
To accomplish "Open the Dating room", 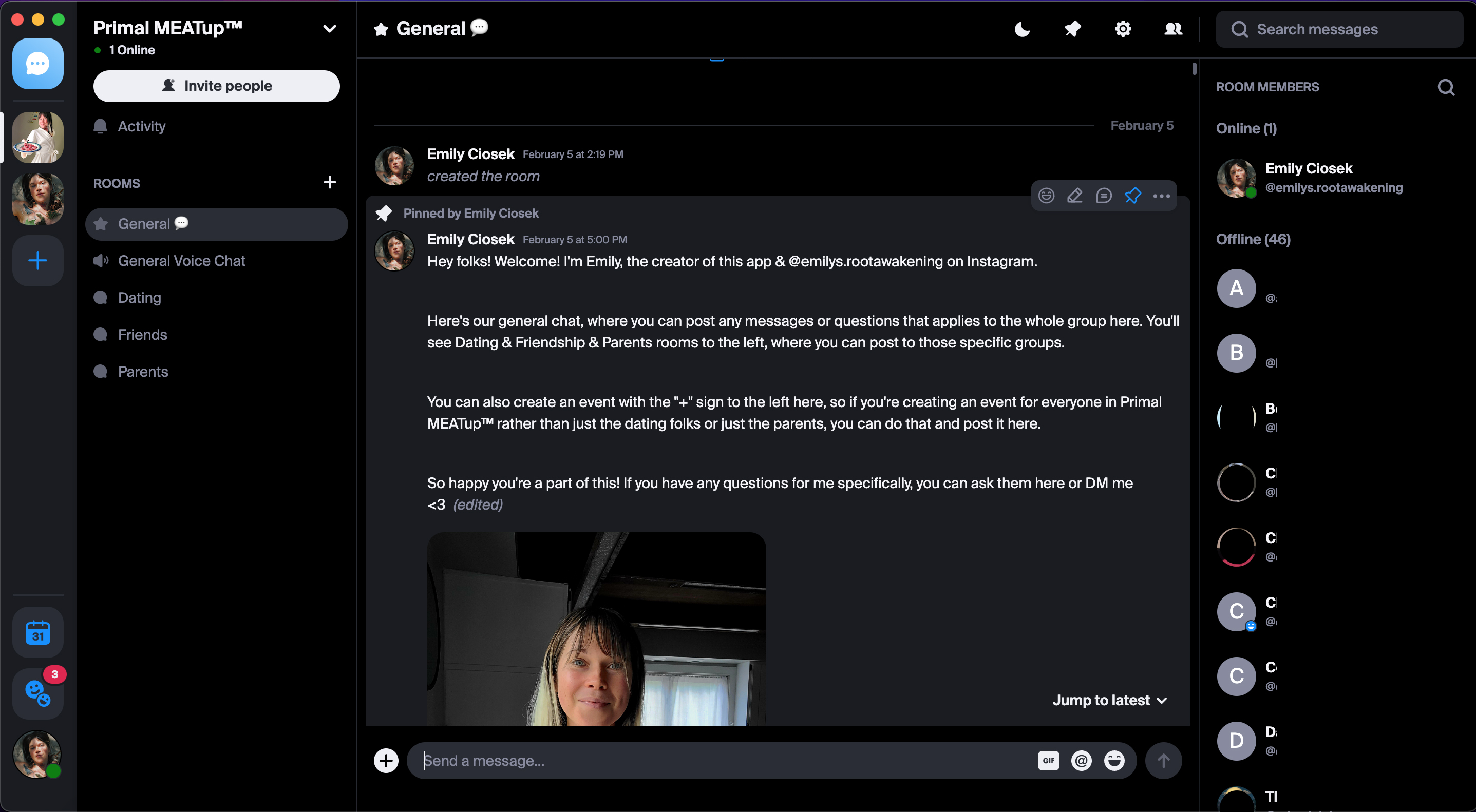I will (x=217, y=298).
